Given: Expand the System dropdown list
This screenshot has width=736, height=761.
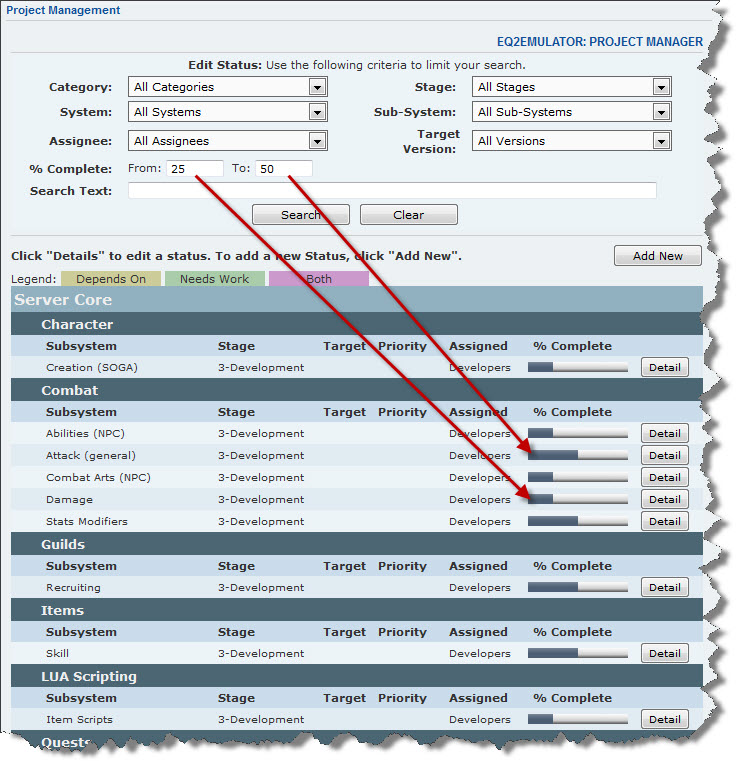Looking at the screenshot, I should point(227,113).
